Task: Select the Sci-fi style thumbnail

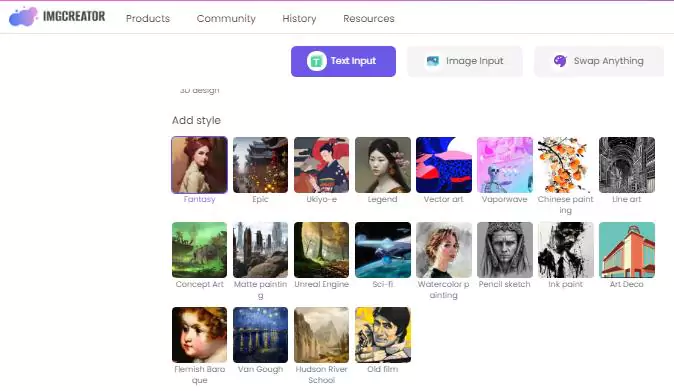Action: (x=383, y=250)
